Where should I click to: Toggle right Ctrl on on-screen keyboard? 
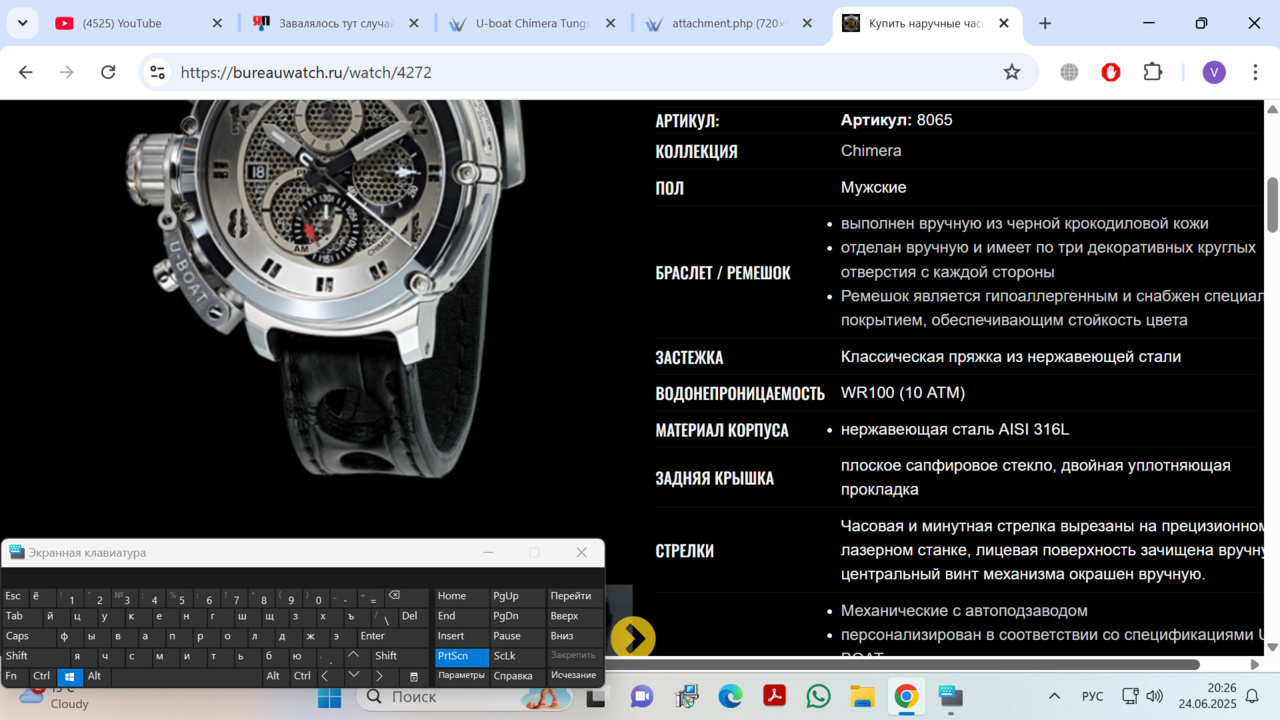click(x=302, y=676)
